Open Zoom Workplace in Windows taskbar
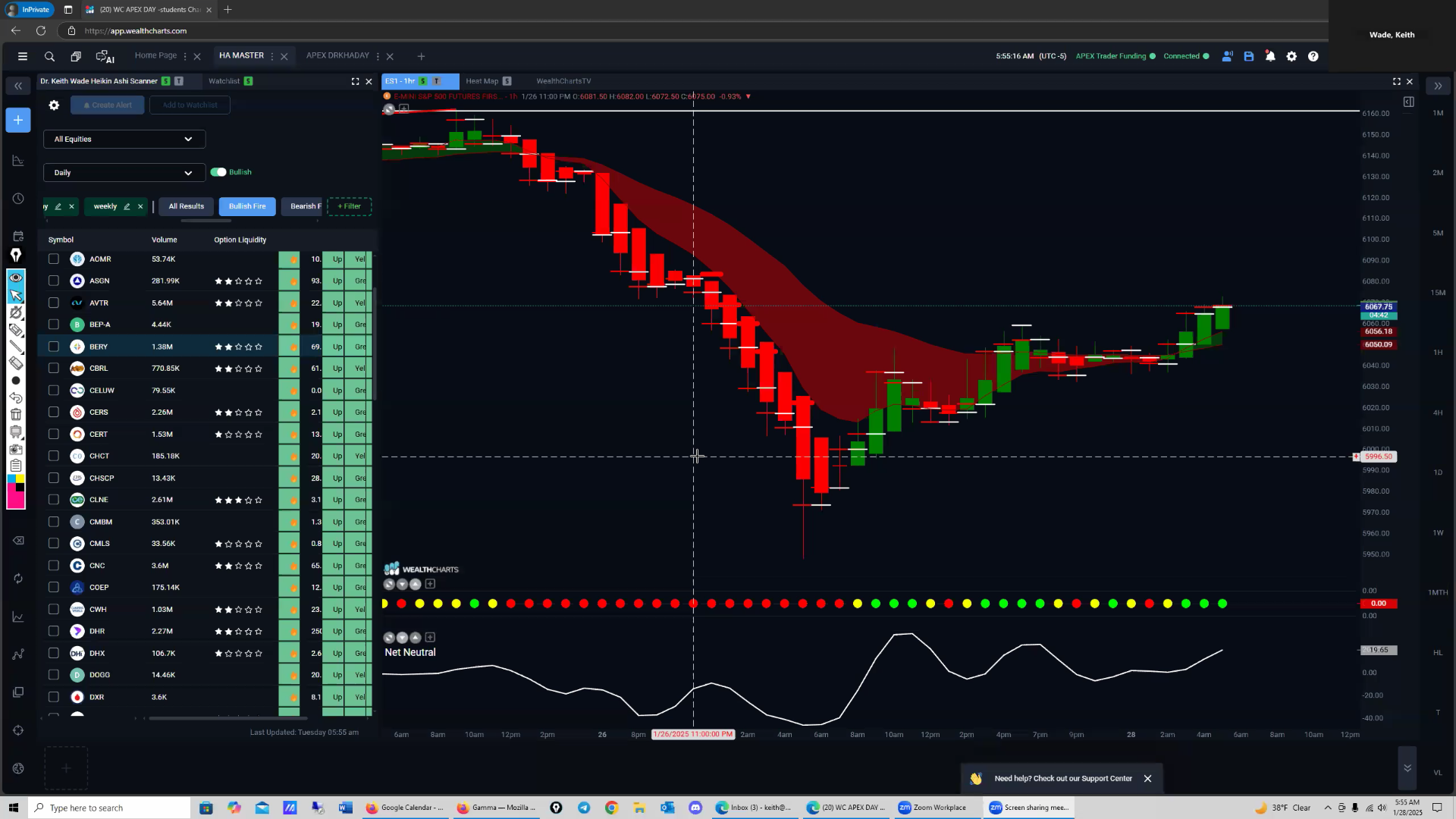1456x819 pixels. click(932, 808)
